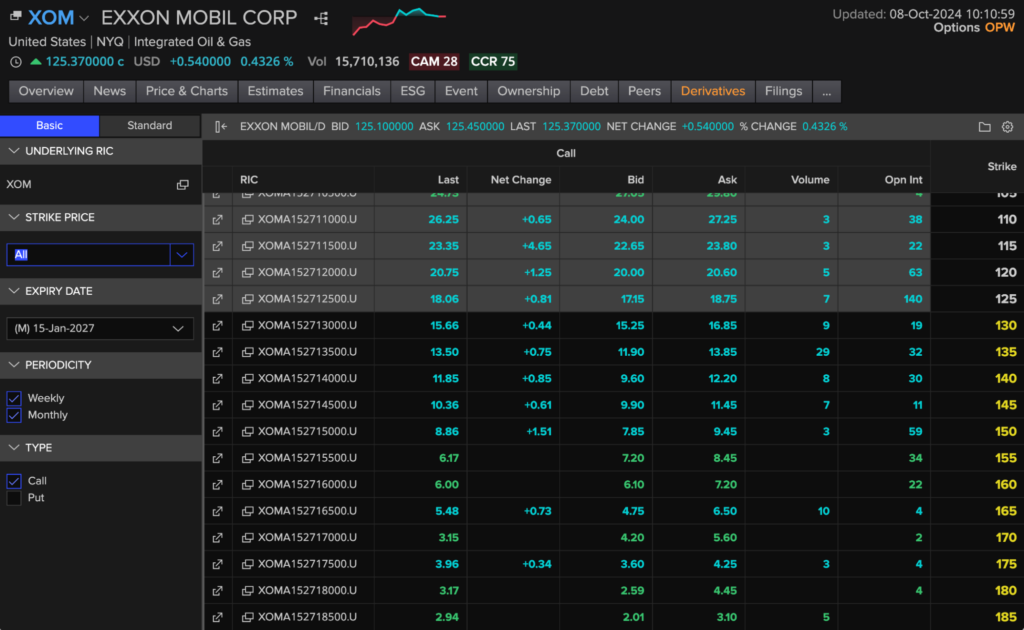Uncheck the Weekly periodicity checkbox
The height and width of the screenshot is (630, 1024).
(14, 398)
